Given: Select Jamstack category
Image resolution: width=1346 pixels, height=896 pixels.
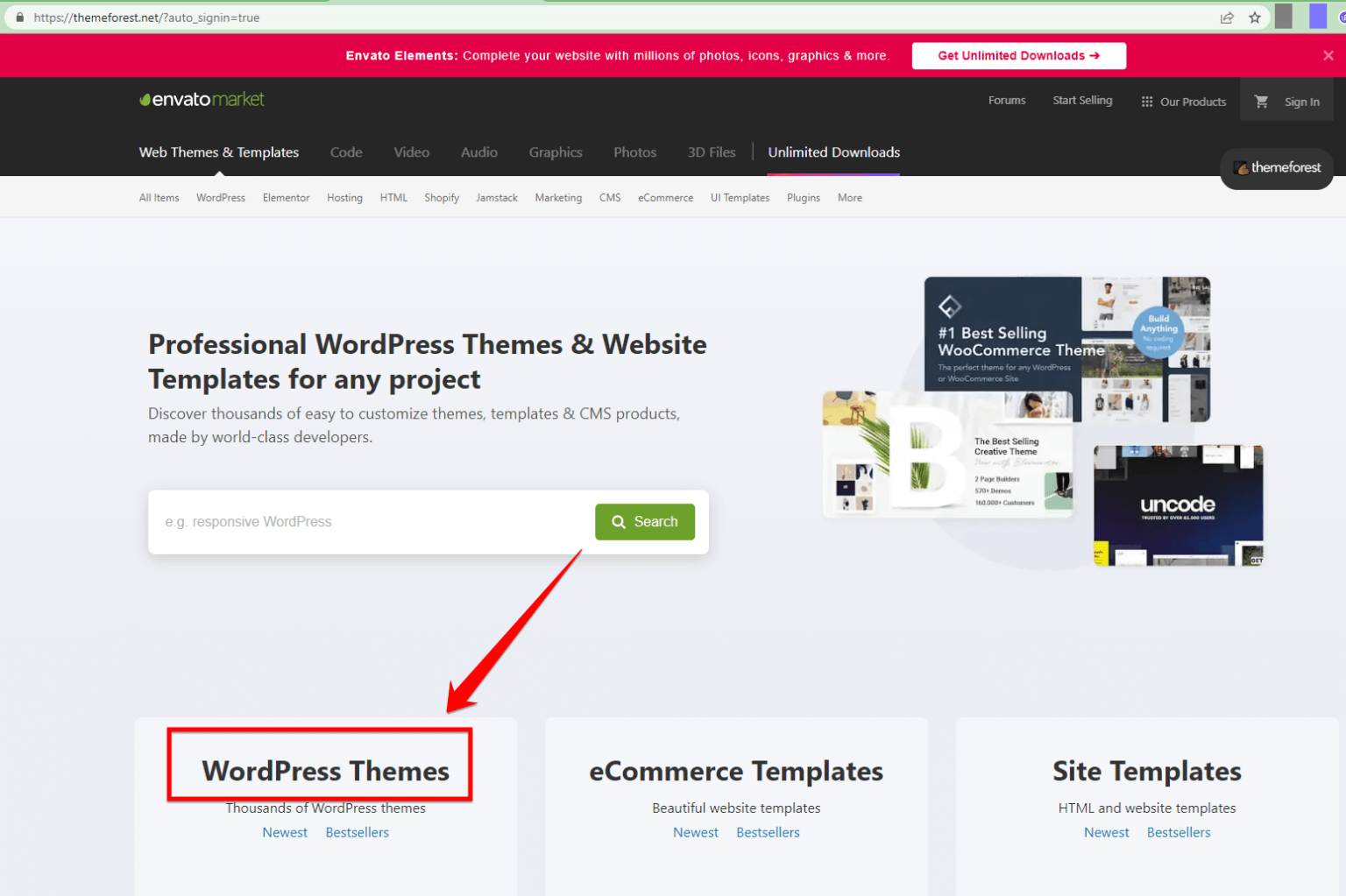Looking at the screenshot, I should point(497,198).
